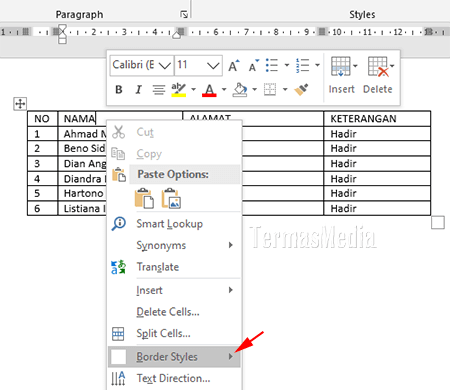This screenshot has height=390, width=450.
Task: Click the paragraph alignment icon
Action: pyautogui.click(x=159, y=89)
